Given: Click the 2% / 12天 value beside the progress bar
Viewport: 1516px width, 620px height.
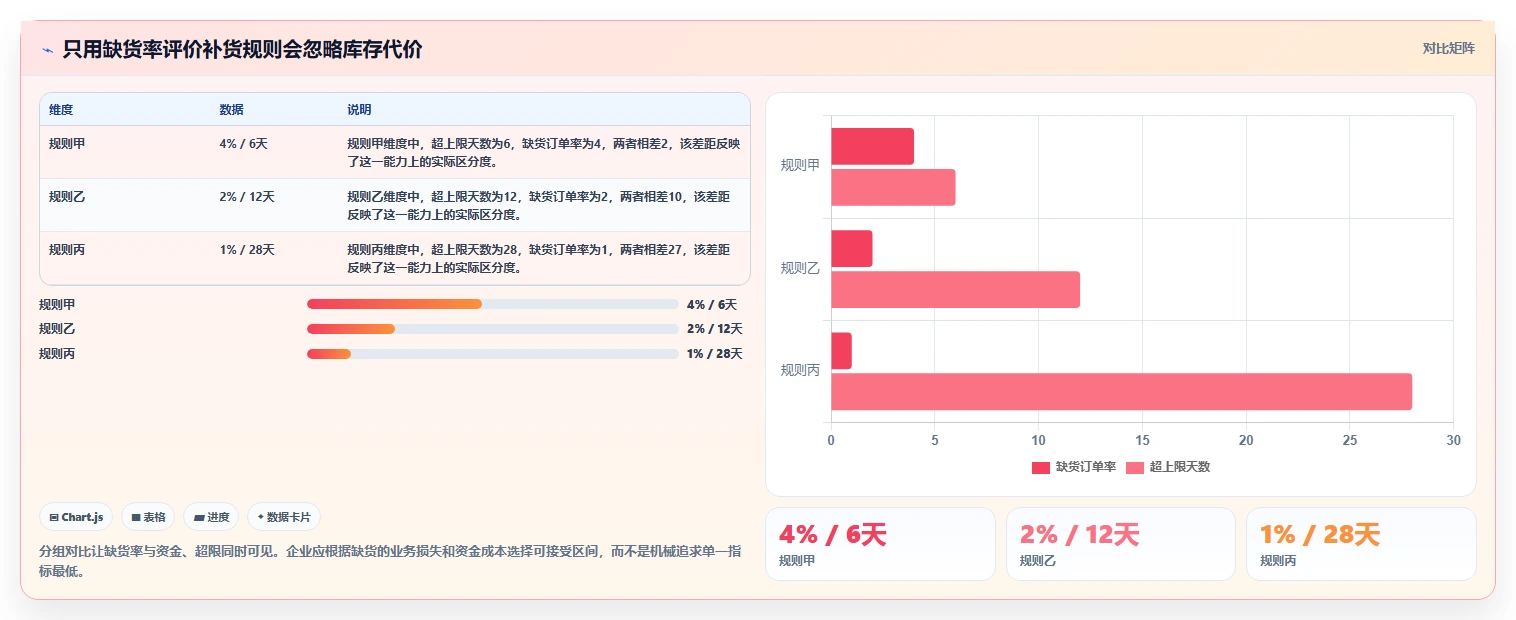Looking at the screenshot, I should click(715, 329).
